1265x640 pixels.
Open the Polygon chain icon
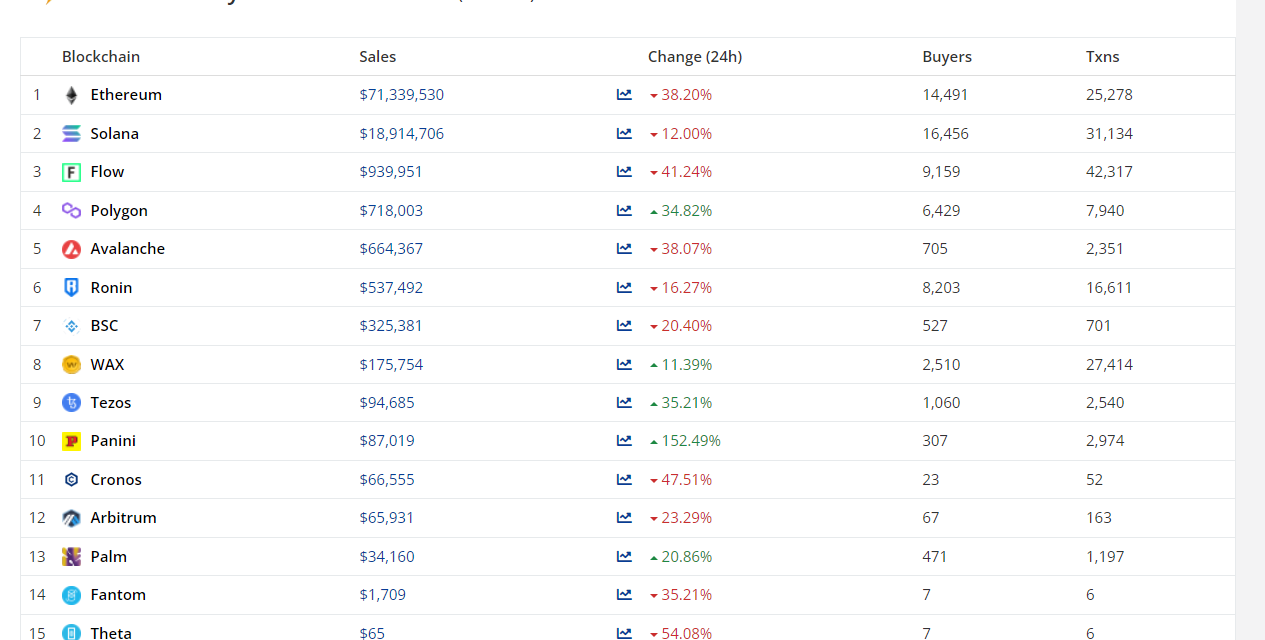tap(71, 210)
